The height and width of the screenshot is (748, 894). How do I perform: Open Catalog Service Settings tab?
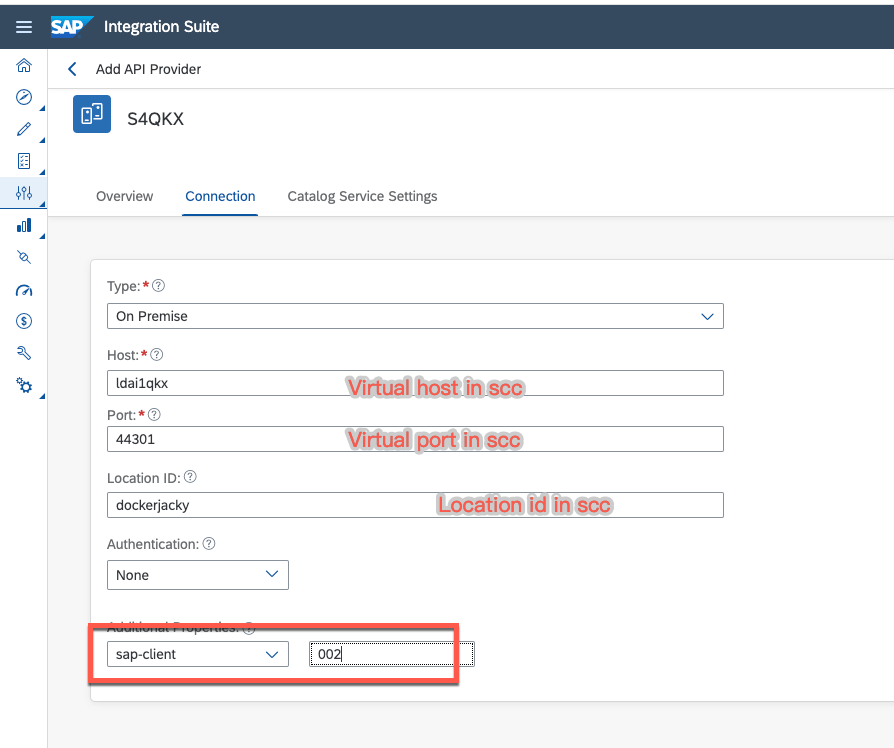(x=362, y=196)
